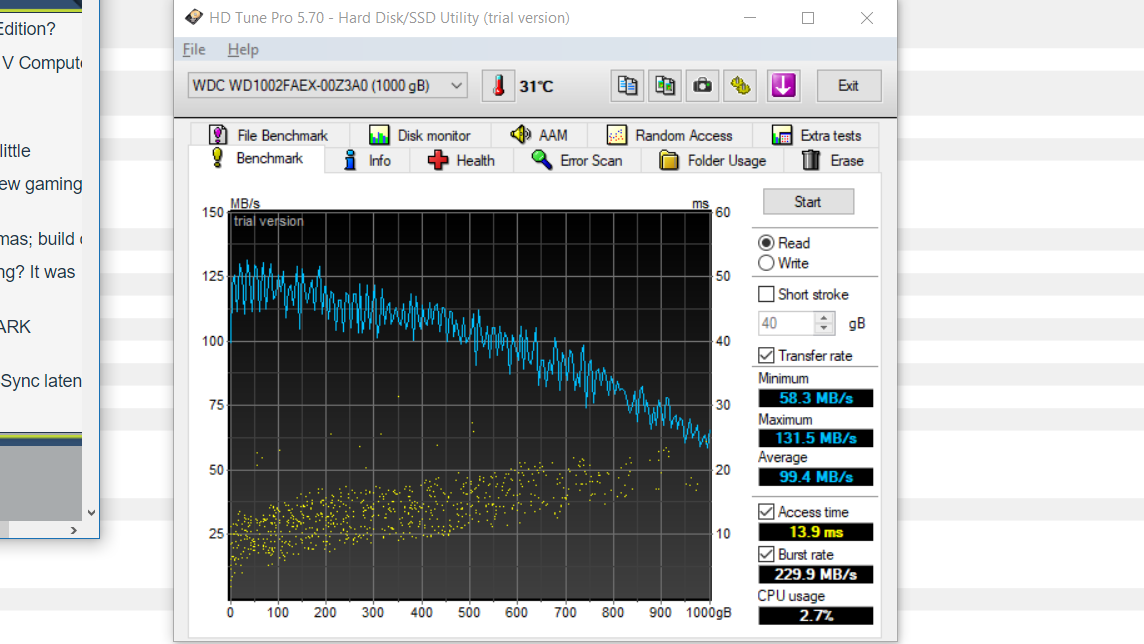Start the benchmark test
This screenshot has height=644, width=1144.
click(x=808, y=202)
